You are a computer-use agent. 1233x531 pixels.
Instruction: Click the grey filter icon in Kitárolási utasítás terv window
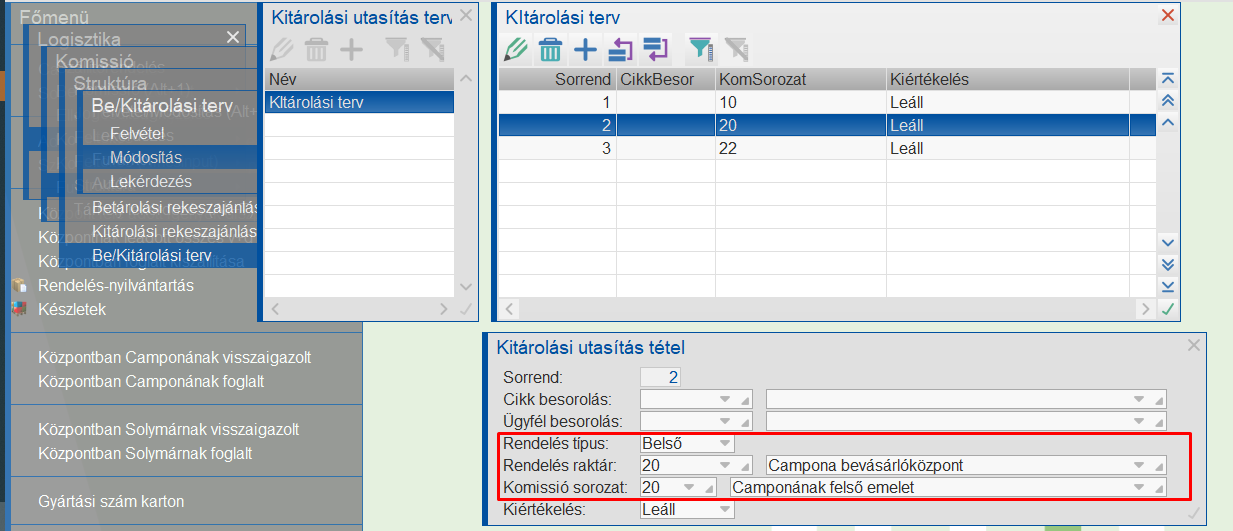(397, 48)
